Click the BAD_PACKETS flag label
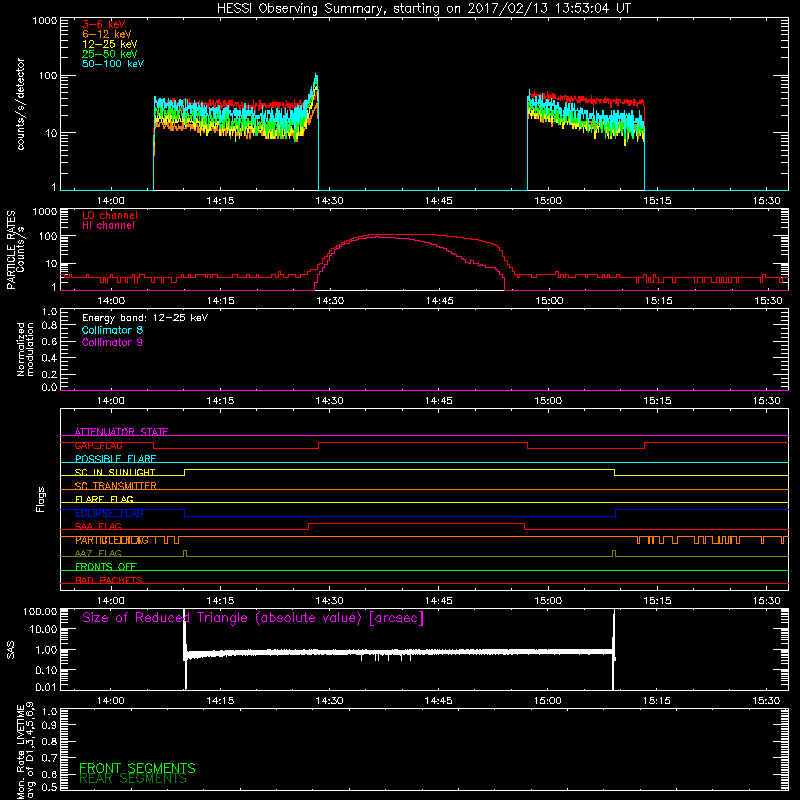This screenshot has width=800, height=800. coord(109,581)
